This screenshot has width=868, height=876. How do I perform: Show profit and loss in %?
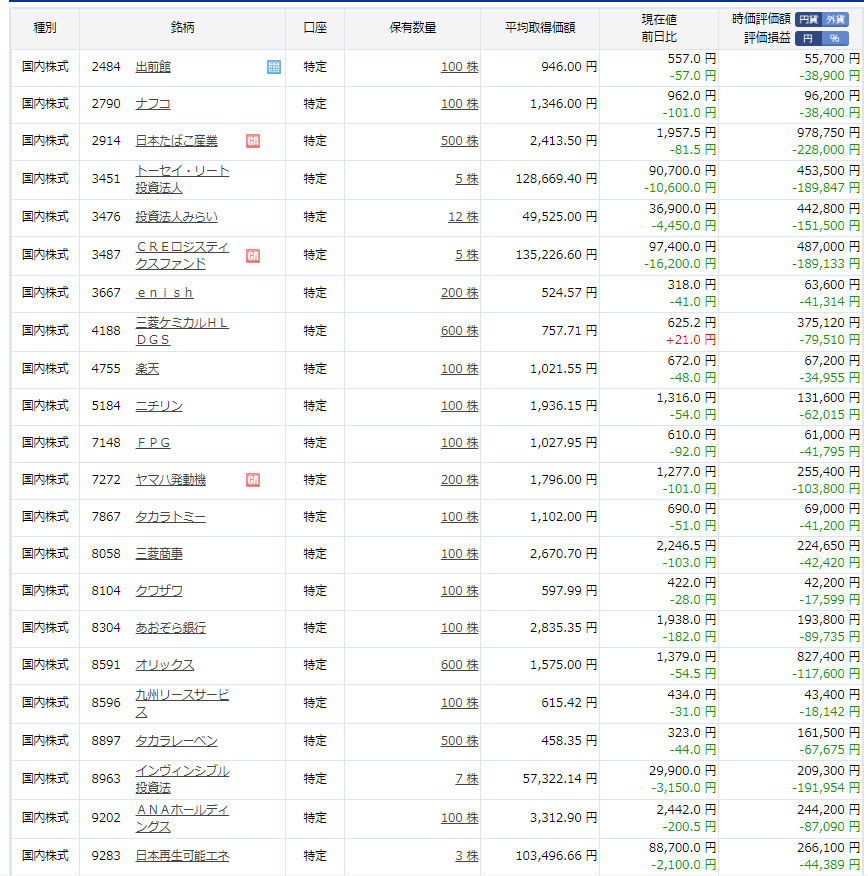835,38
